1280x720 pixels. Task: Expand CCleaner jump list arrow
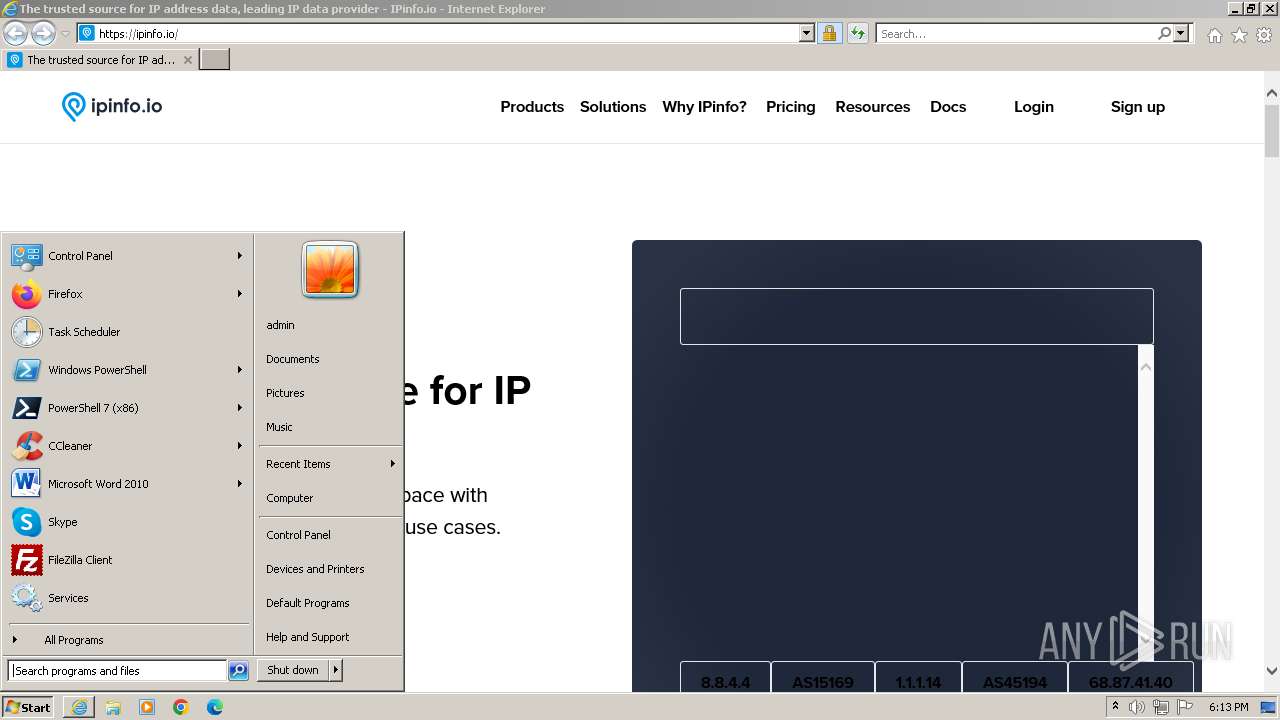click(240, 446)
